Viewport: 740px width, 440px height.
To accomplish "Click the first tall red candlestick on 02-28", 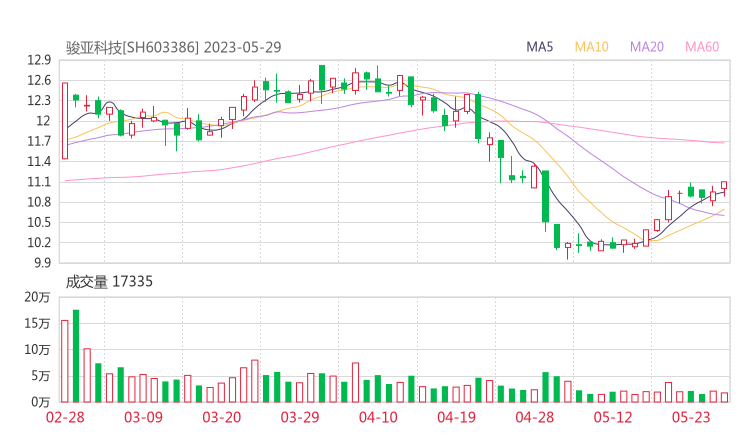I will (65, 121).
